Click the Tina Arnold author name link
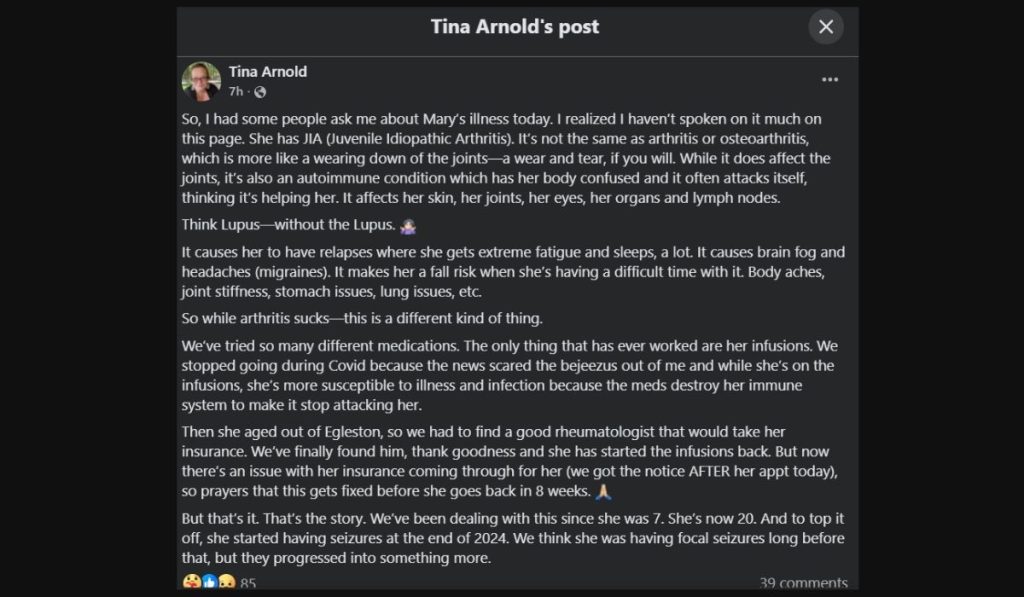 click(x=267, y=71)
